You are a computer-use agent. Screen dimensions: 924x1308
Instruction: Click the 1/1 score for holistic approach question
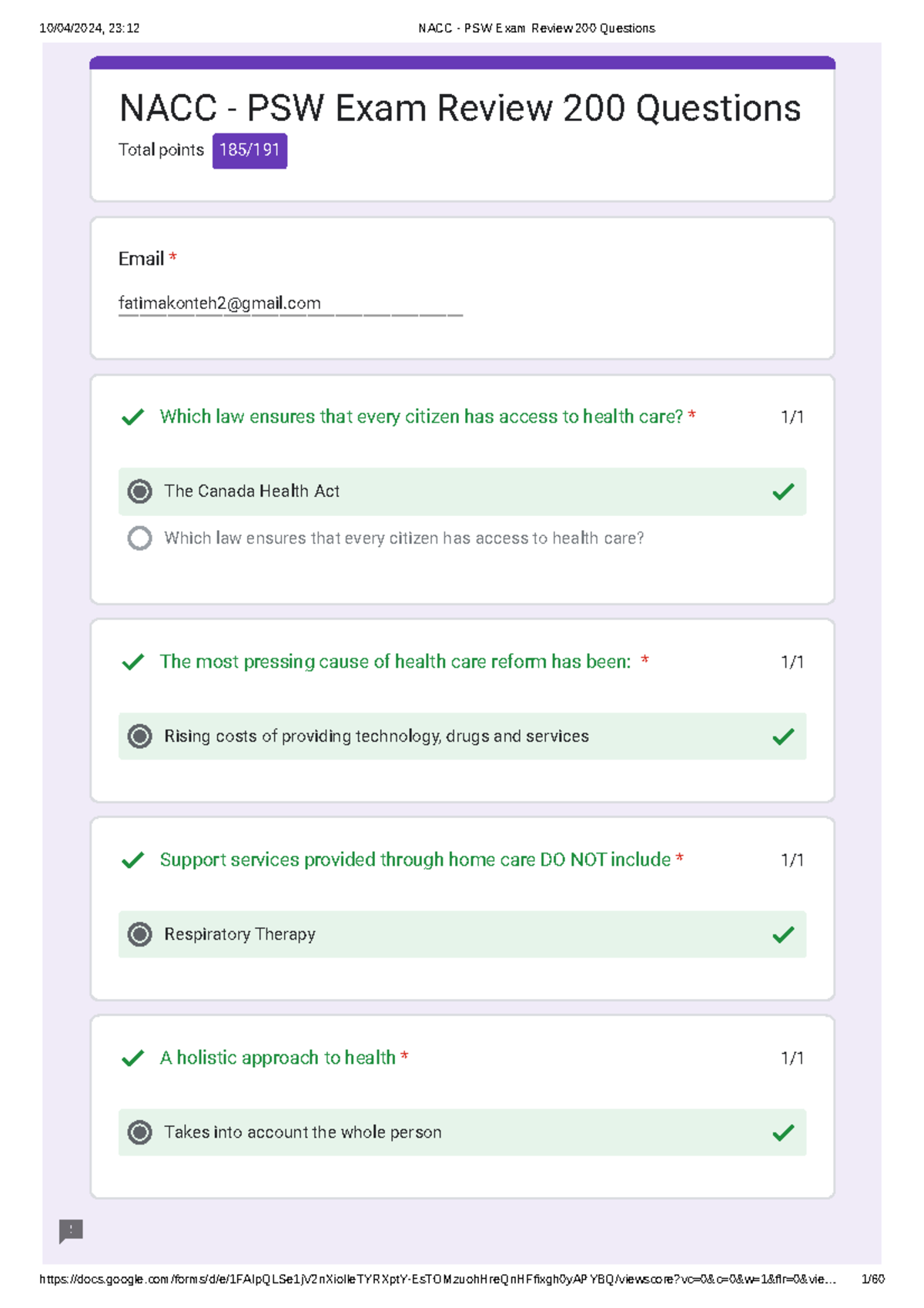point(792,1058)
